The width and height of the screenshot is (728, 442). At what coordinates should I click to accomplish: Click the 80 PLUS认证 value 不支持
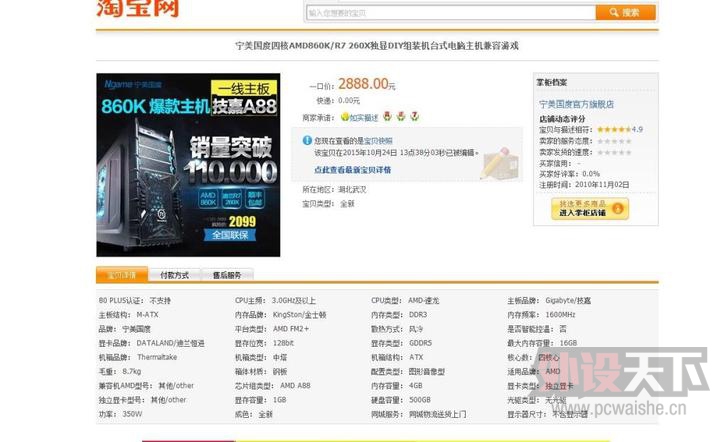click(160, 300)
